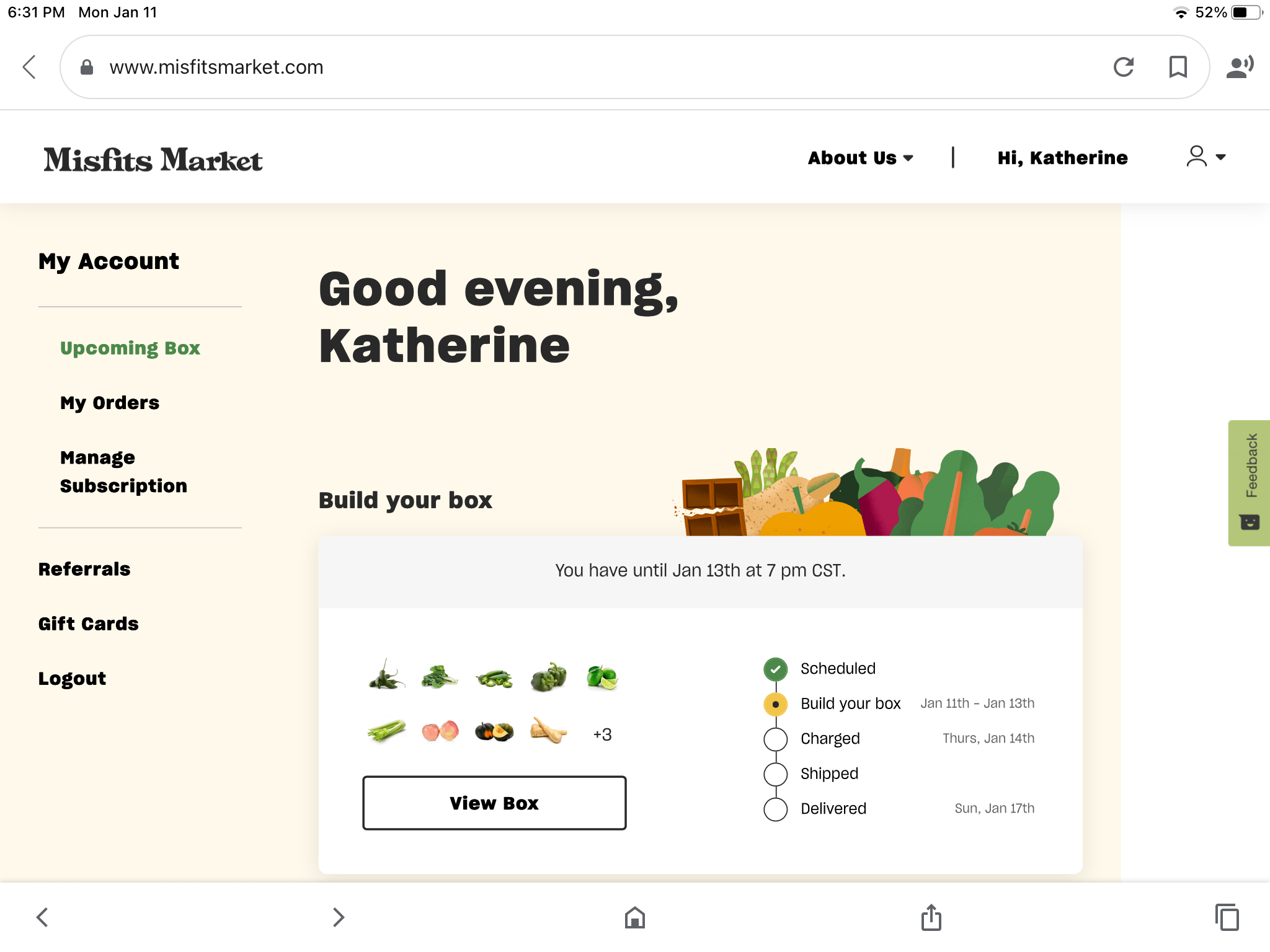Tap the voice reader person icon
The width and height of the screenshot is (1270, 952).
[1239, 67]
